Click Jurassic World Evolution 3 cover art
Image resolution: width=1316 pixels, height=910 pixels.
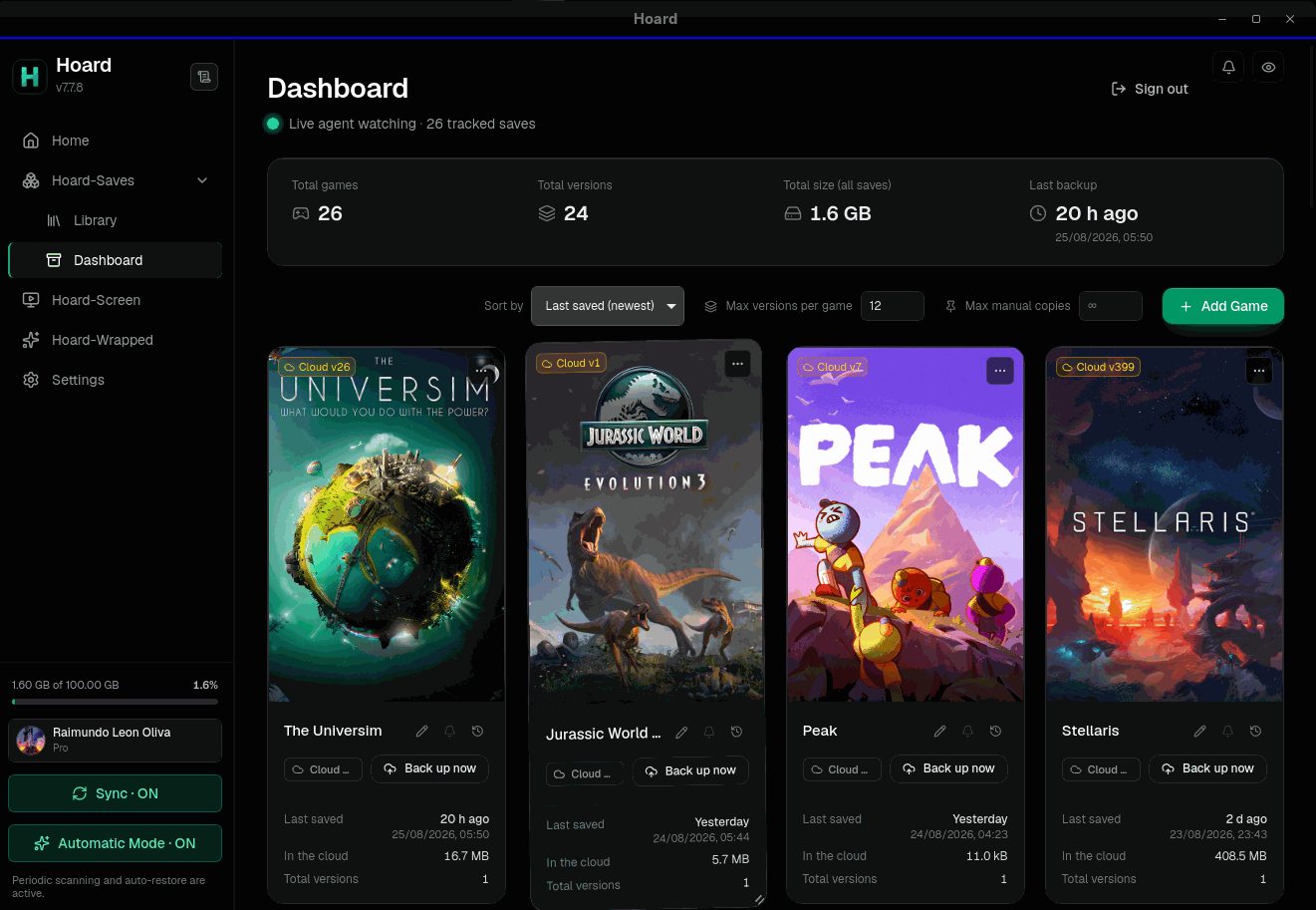(x=646, y=523)
